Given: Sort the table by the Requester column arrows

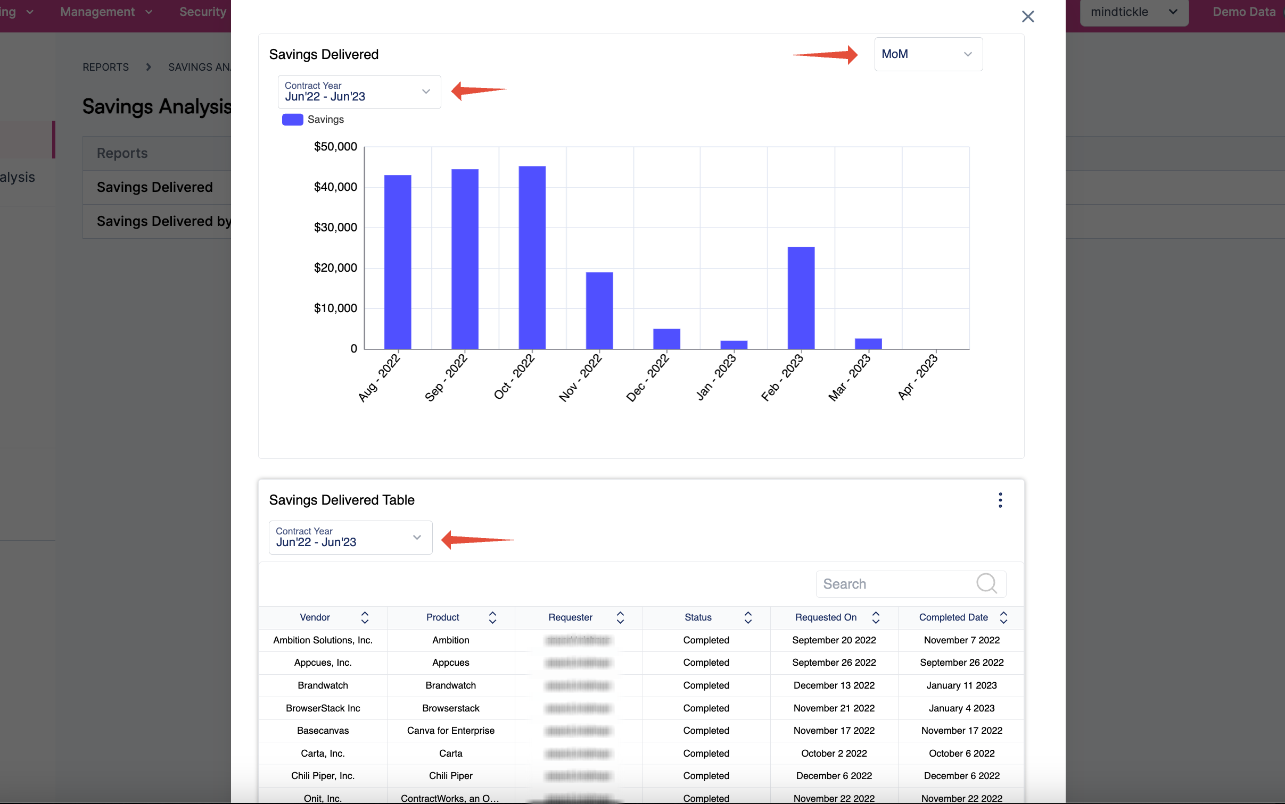Looking at the screenshot, I should (620, 618).
